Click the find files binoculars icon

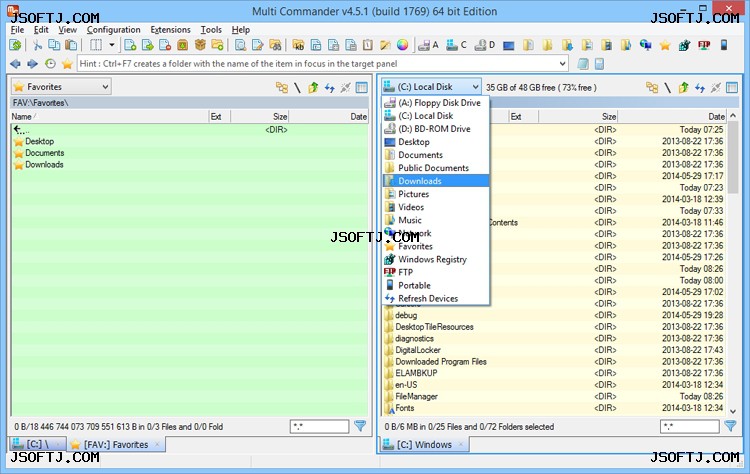click(275, 45)
